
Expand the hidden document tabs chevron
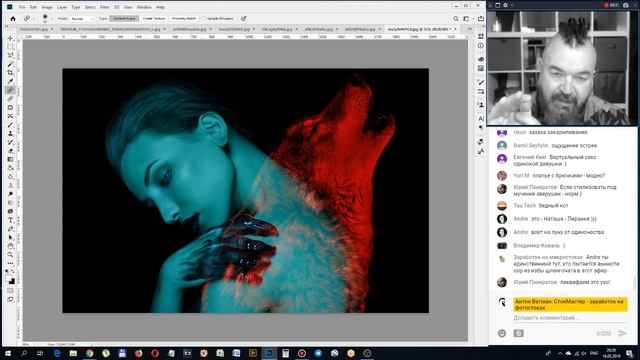click(469, 29)
